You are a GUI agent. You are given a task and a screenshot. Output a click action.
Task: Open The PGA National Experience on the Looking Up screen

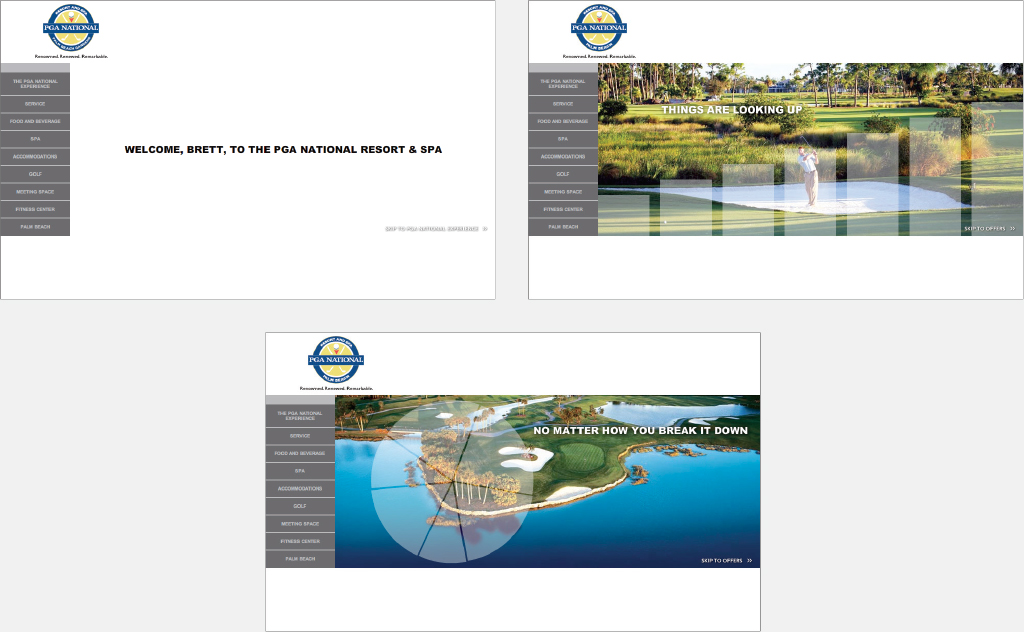563,84
